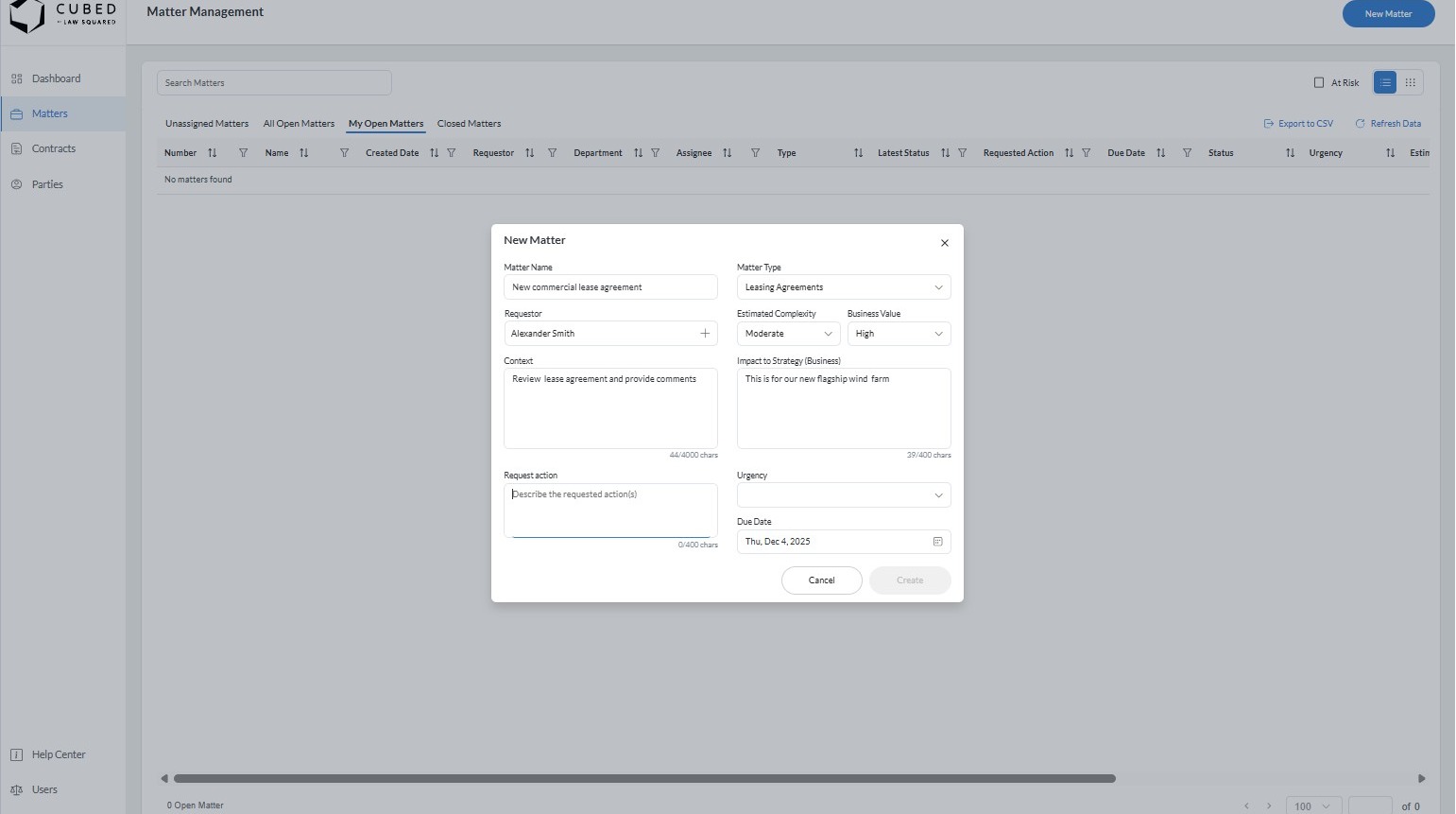The width and height of the screenshot is (1456, 814).
Task: Switch to the Unassigned Matters tab
Action: pyautogui.click(x=207, y=124)
